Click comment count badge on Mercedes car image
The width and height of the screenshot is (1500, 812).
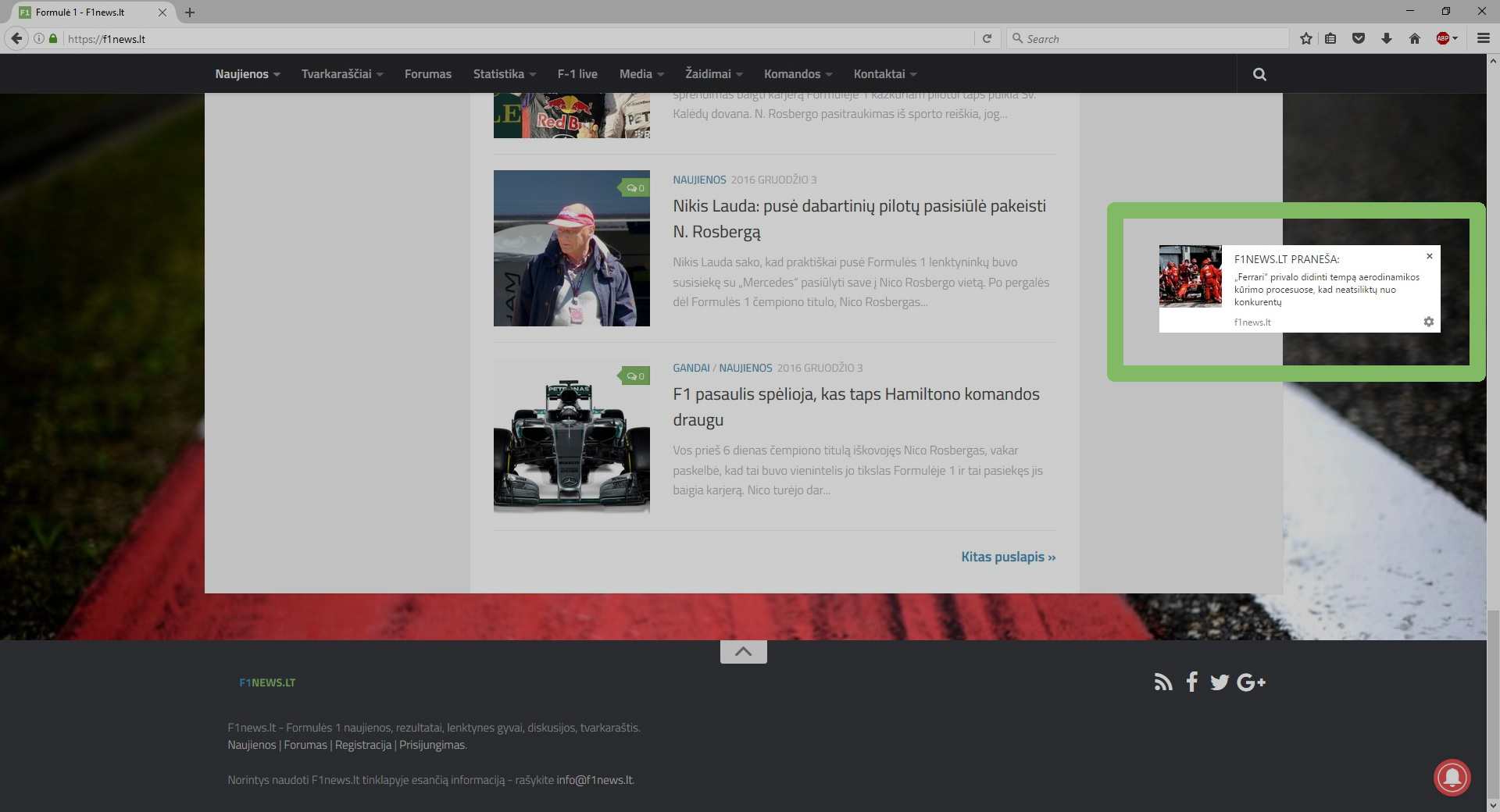[x=634, y=376]
